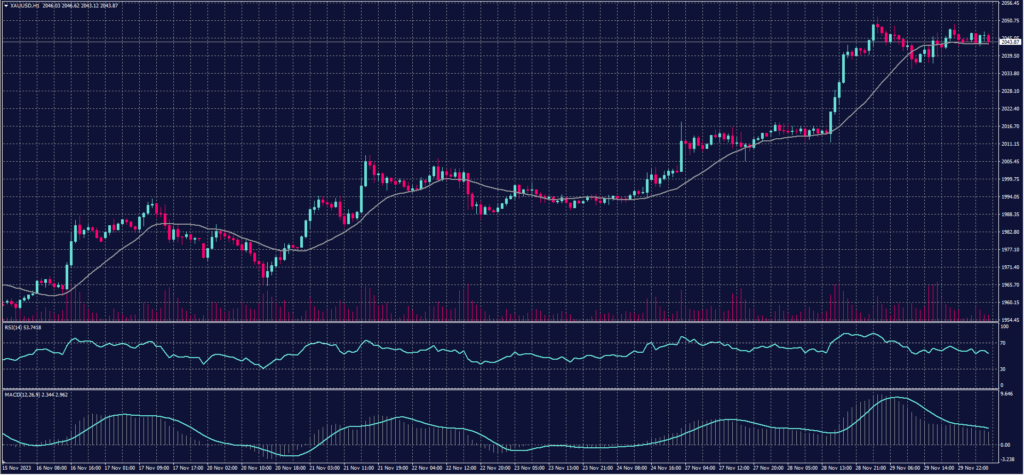This screenshot has height=475, width=1024.
Task: Click the MACD 9.646 scale label
Action: click(x=1007, y=393)
